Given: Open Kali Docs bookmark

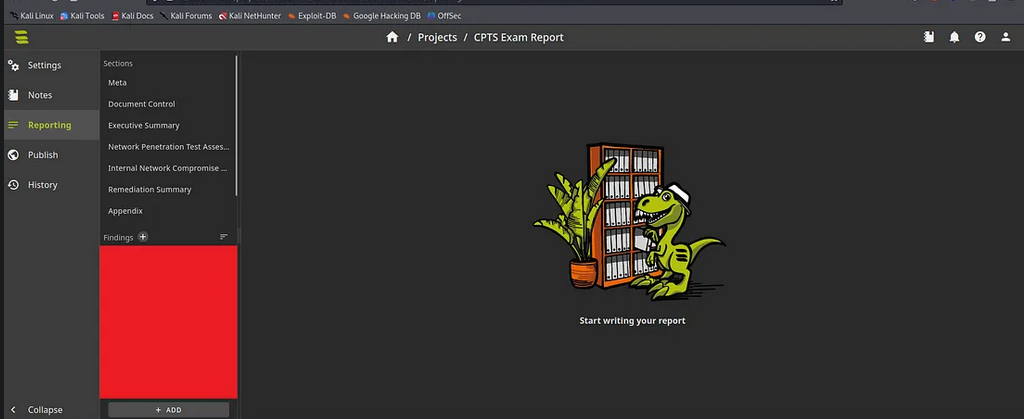Looking at the screenshot, I should (133, 16).
